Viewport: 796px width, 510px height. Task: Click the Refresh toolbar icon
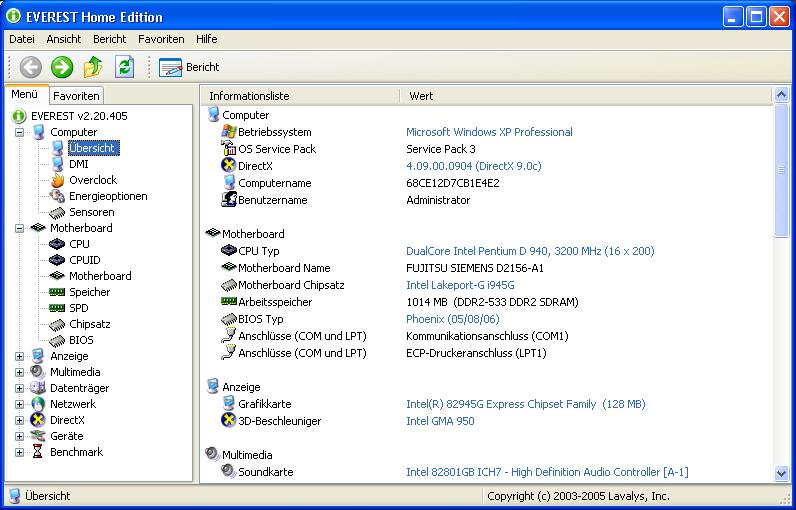(124, 67)
